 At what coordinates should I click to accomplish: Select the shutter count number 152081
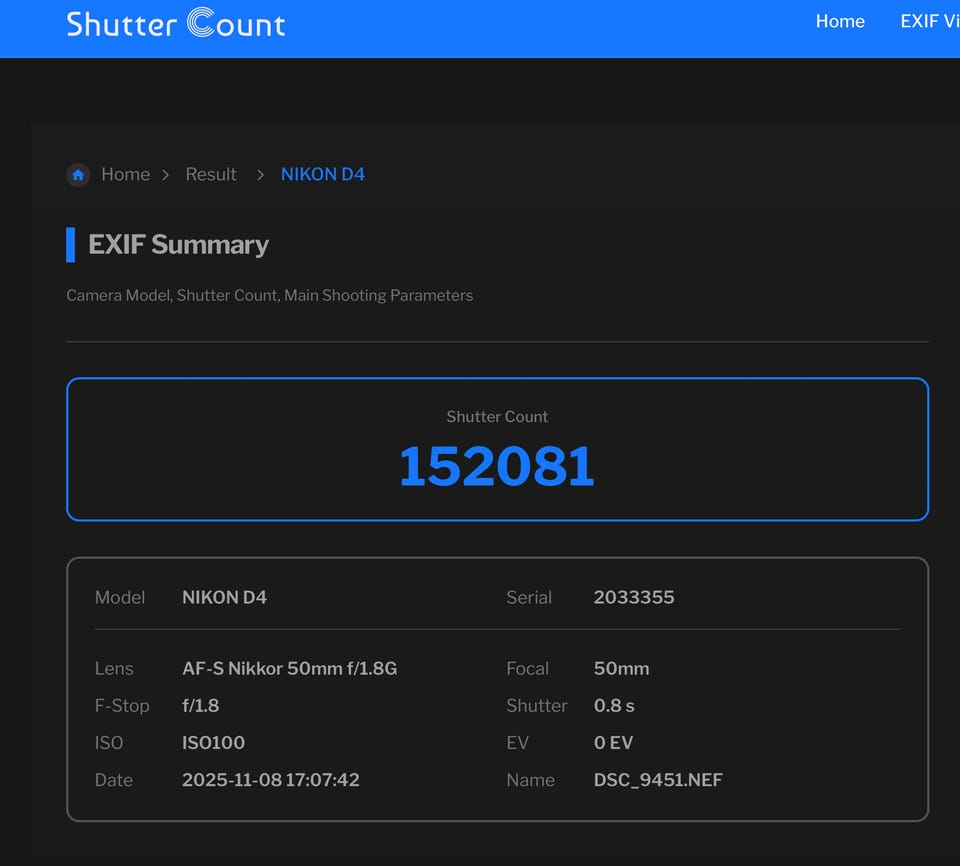497,467
